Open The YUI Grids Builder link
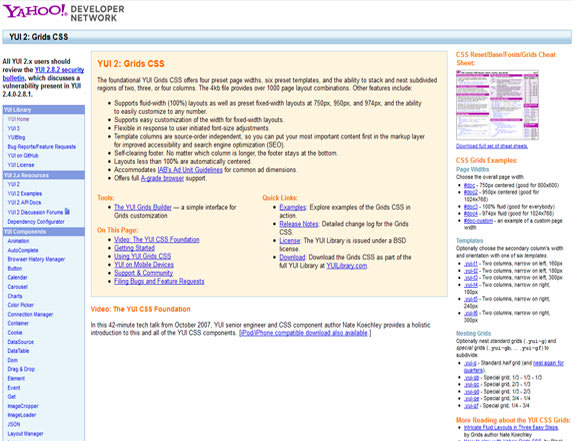 143,207
